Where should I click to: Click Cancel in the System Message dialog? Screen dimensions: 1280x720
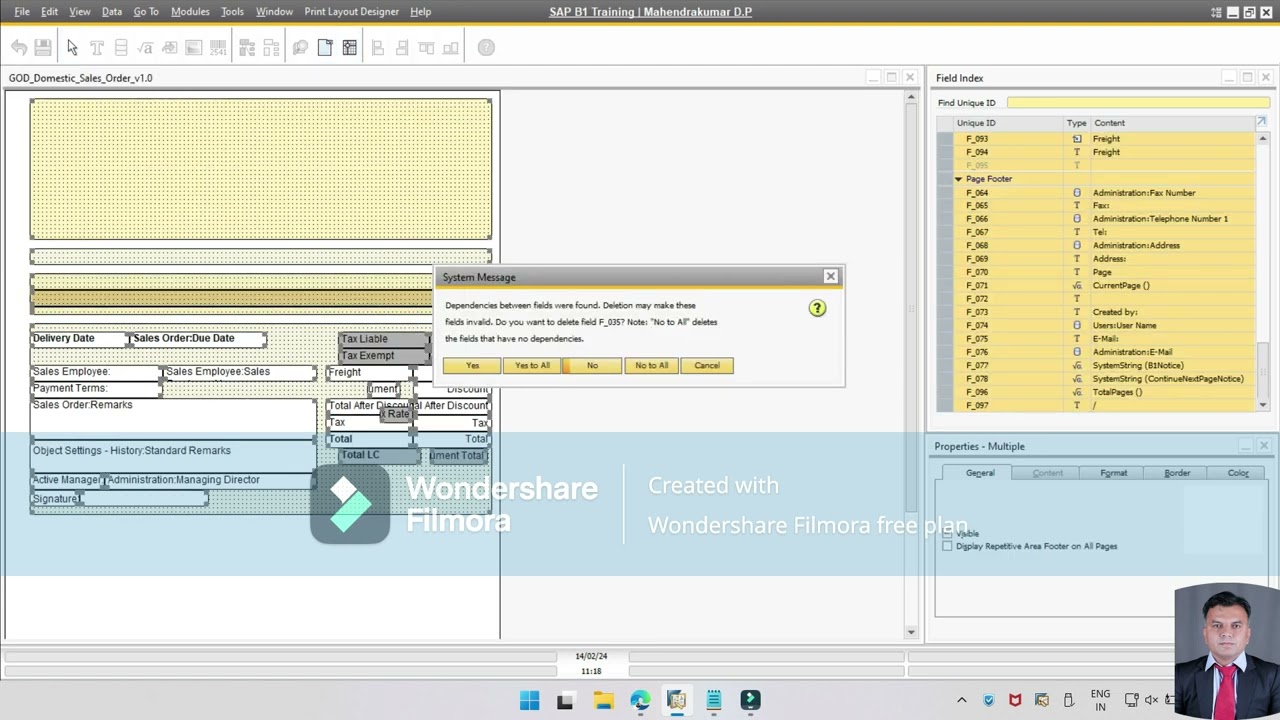707,365
